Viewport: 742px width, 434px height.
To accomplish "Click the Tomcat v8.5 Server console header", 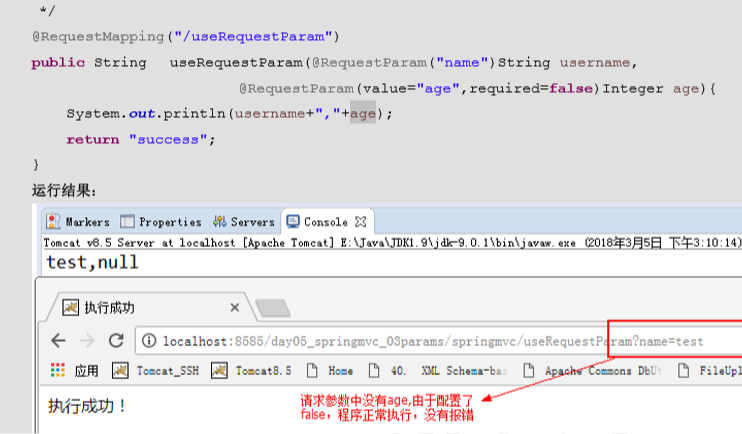I will [x=392, y=243].
